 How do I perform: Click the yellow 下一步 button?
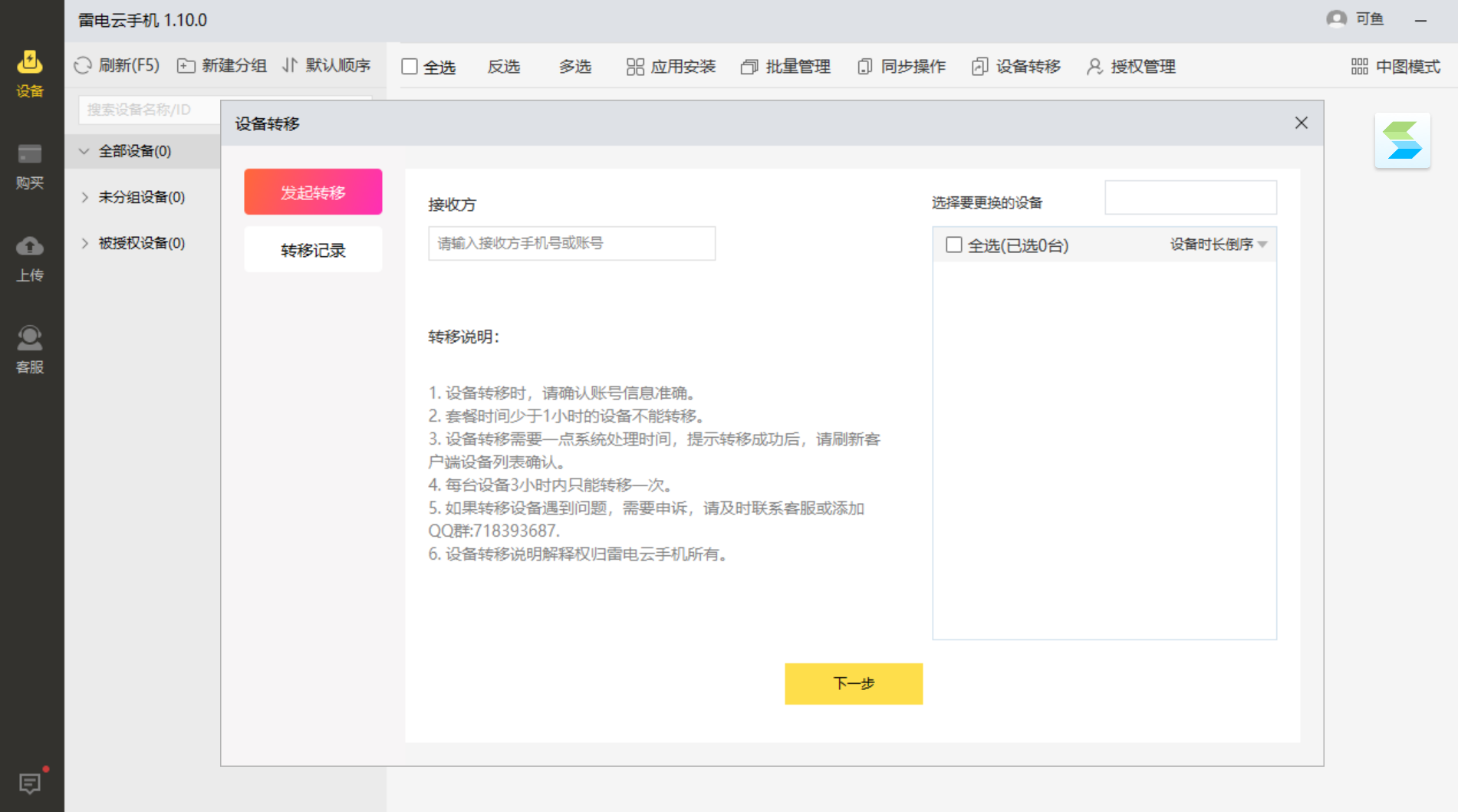tap(853, 683)
